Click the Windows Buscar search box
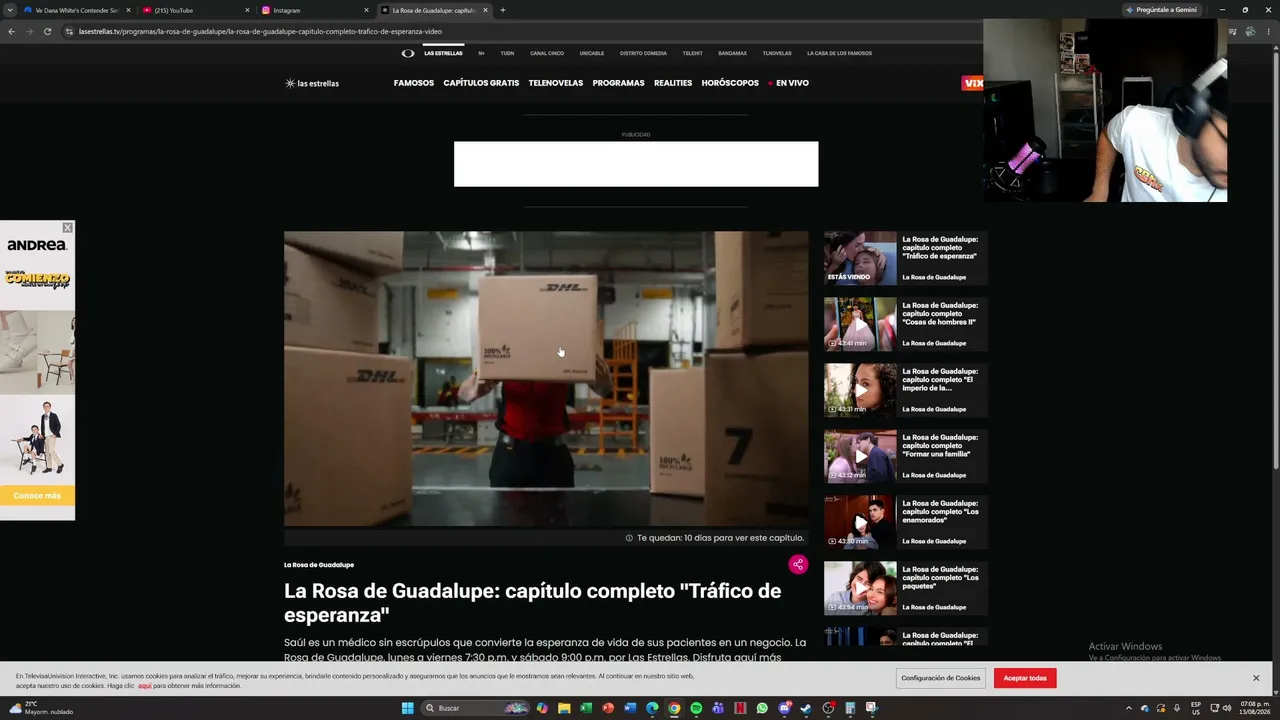 (x=475, y=708)
